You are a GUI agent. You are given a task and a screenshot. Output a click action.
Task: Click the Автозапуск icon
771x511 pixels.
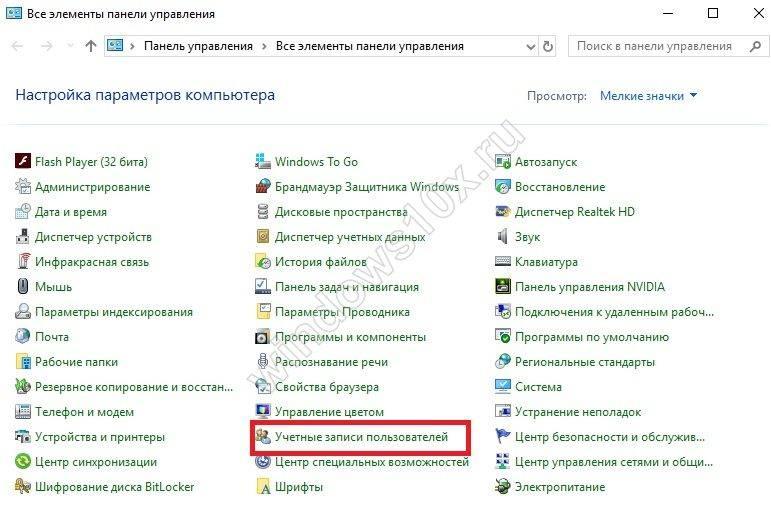(x=503, y=161)
